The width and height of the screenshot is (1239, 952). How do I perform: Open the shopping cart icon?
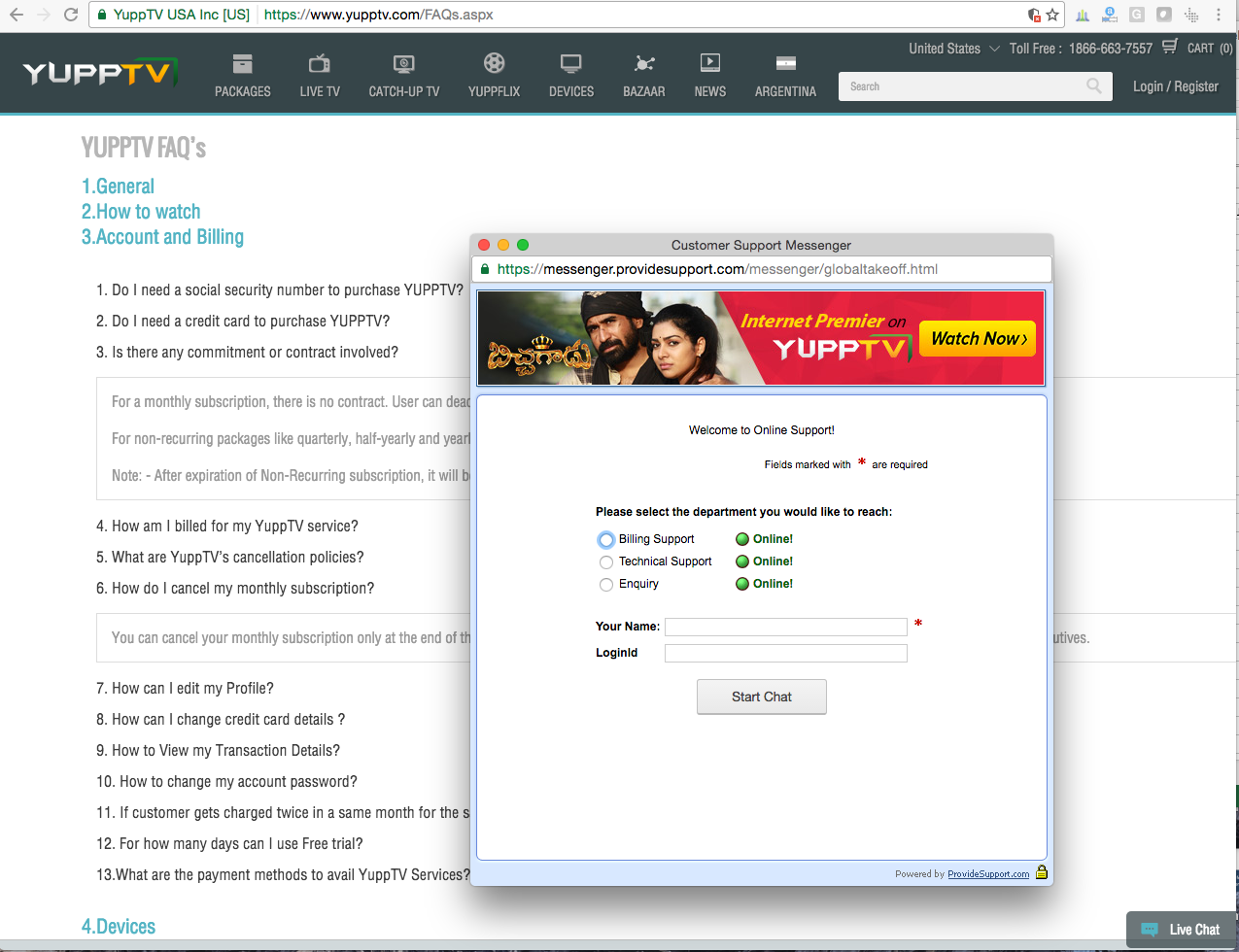coord(1170,46)
